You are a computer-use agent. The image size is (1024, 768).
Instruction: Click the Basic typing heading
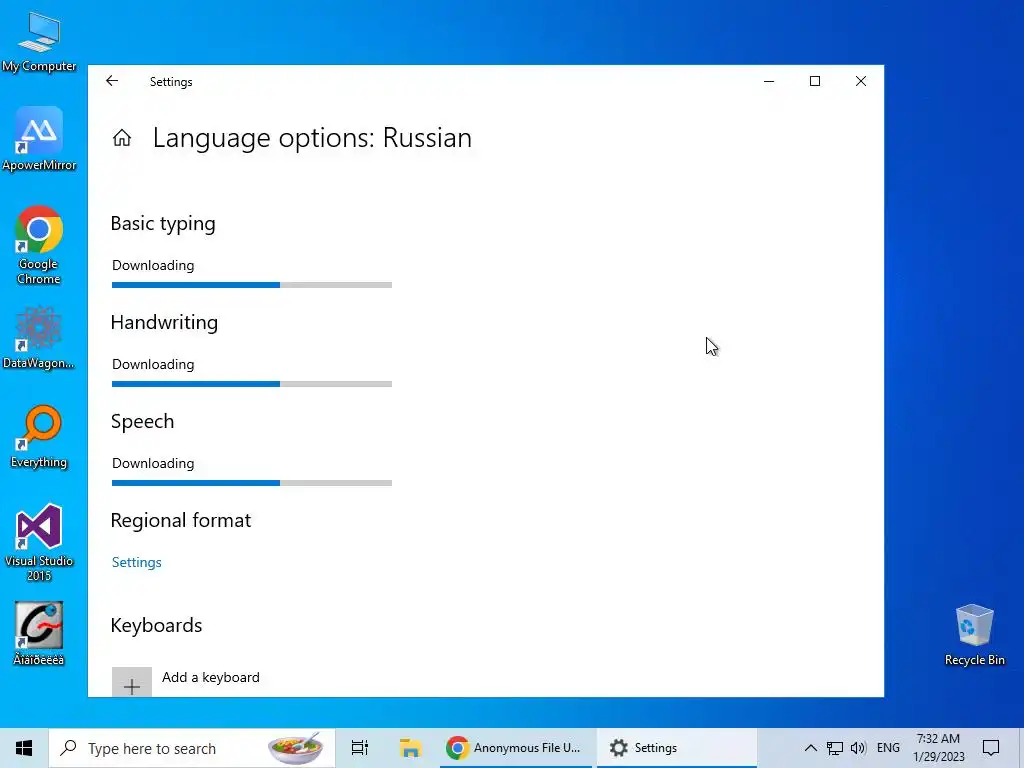(x=163, y=223)
